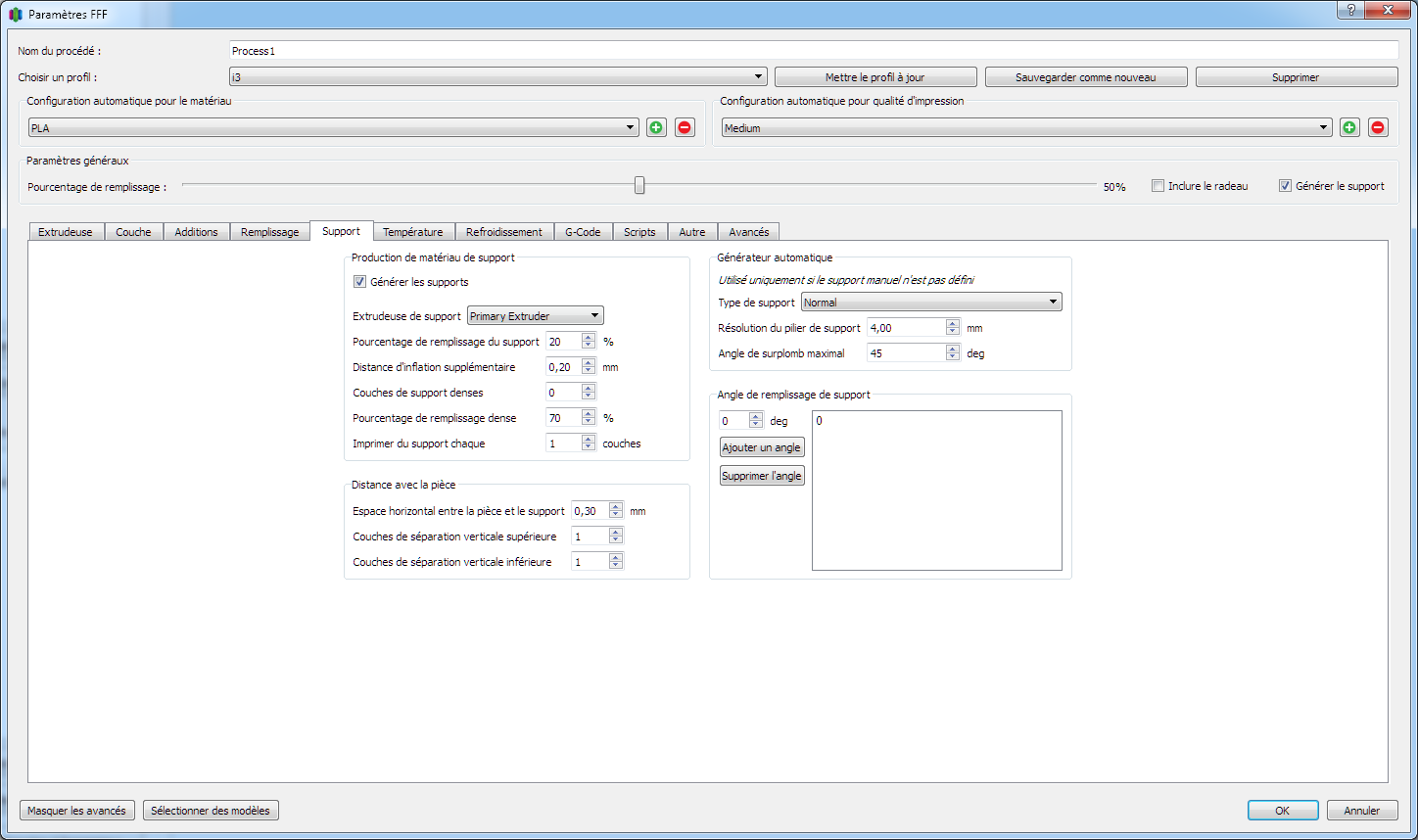Image resolution: width=1418 pixels, height=840 pixels.
Task: Click Supprimer l'angle button
Action: coord(762,476)
